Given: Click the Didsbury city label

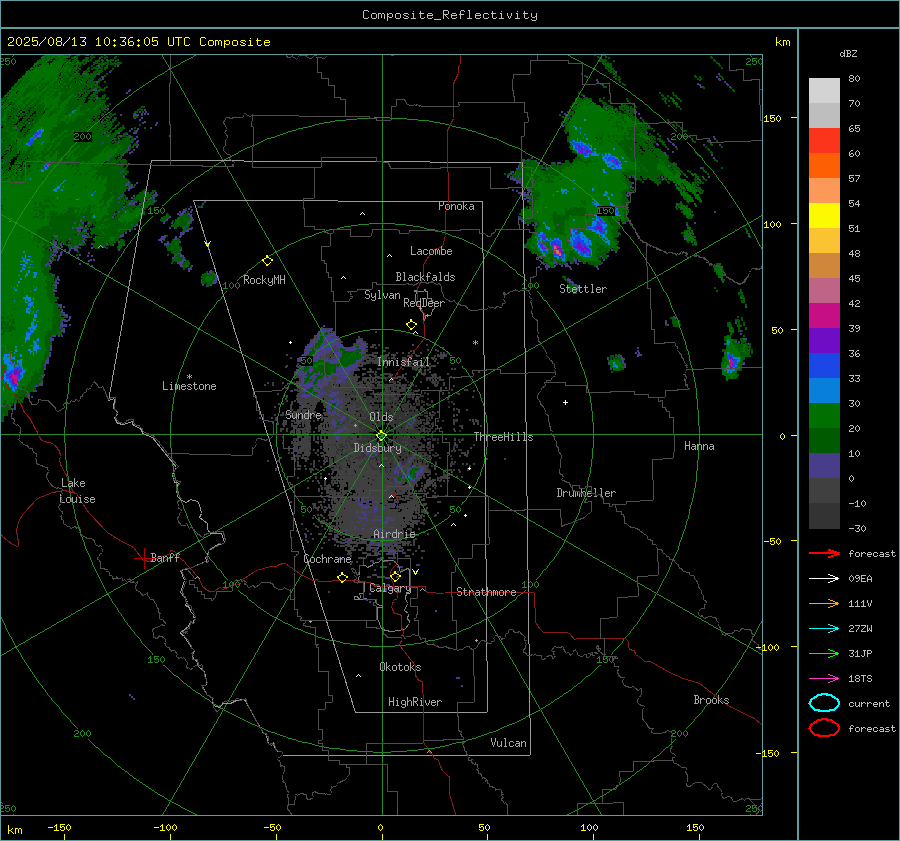Looking at the screenshot, I should coord(377,448).
